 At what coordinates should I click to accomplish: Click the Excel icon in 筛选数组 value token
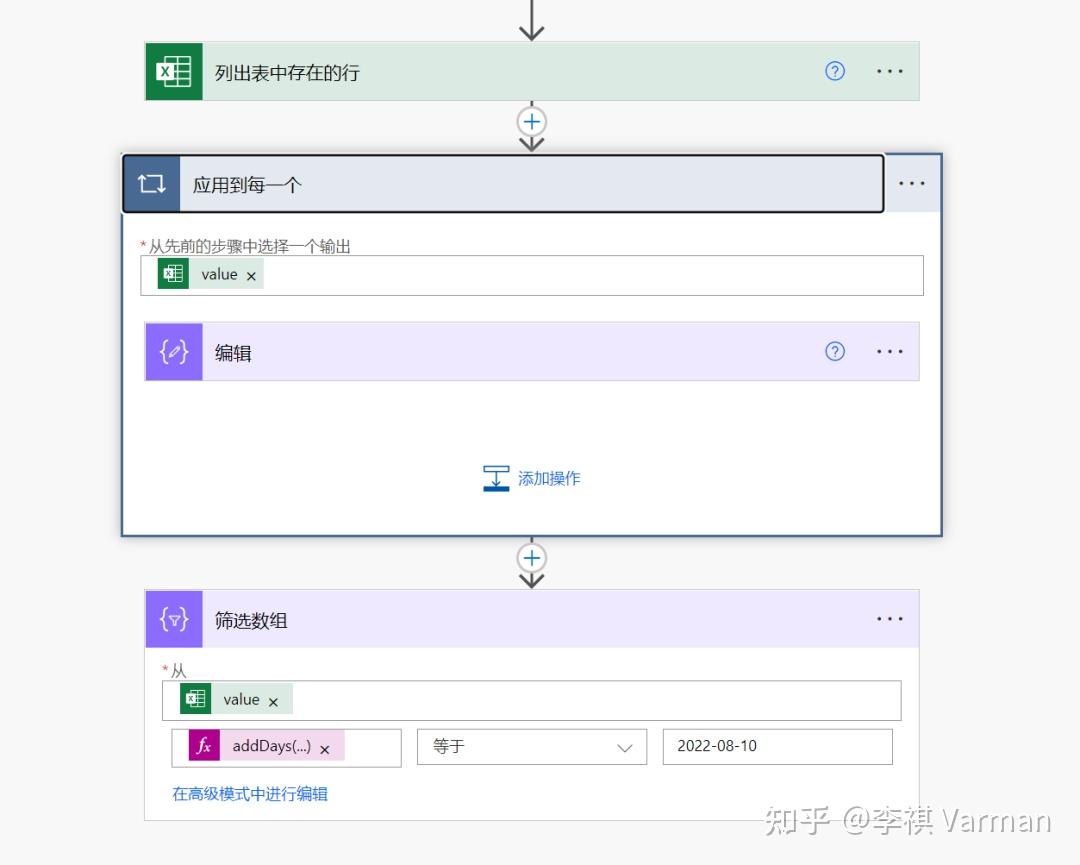pos(195,698)
